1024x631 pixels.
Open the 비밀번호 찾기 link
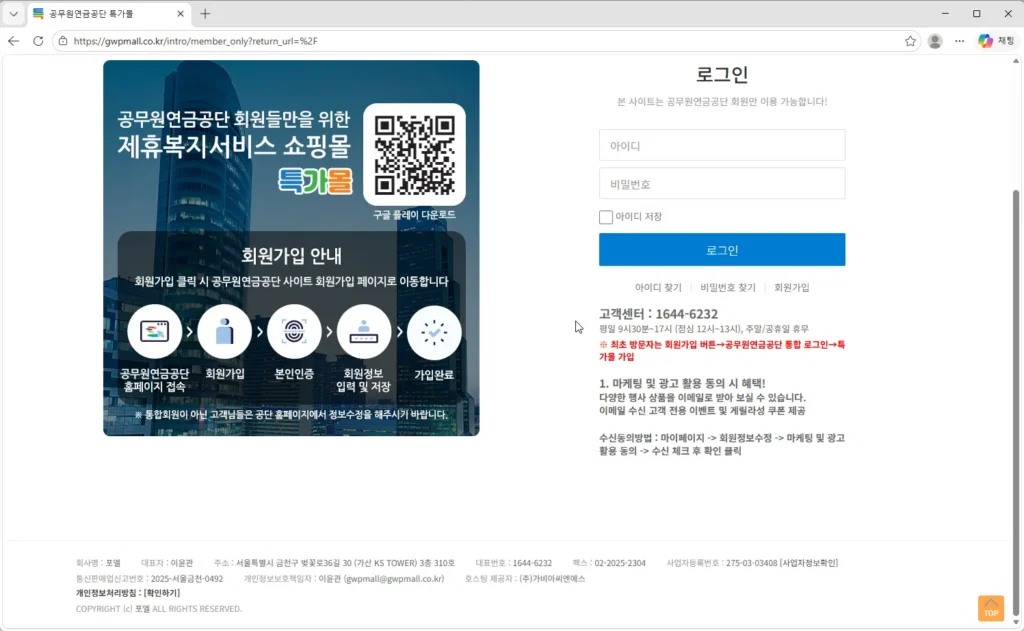(x=727, y=287)
